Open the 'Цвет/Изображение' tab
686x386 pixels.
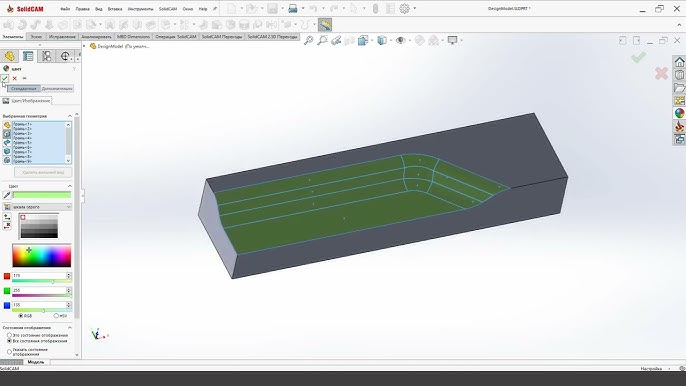click(x=26, y=101)
